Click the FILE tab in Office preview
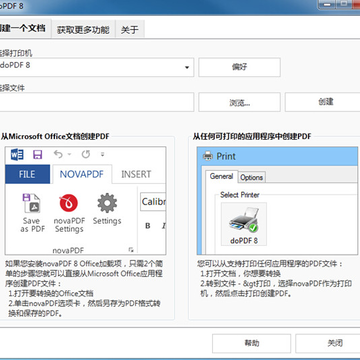The height and width of the screenshot is (360, 360). pos(27,174)
